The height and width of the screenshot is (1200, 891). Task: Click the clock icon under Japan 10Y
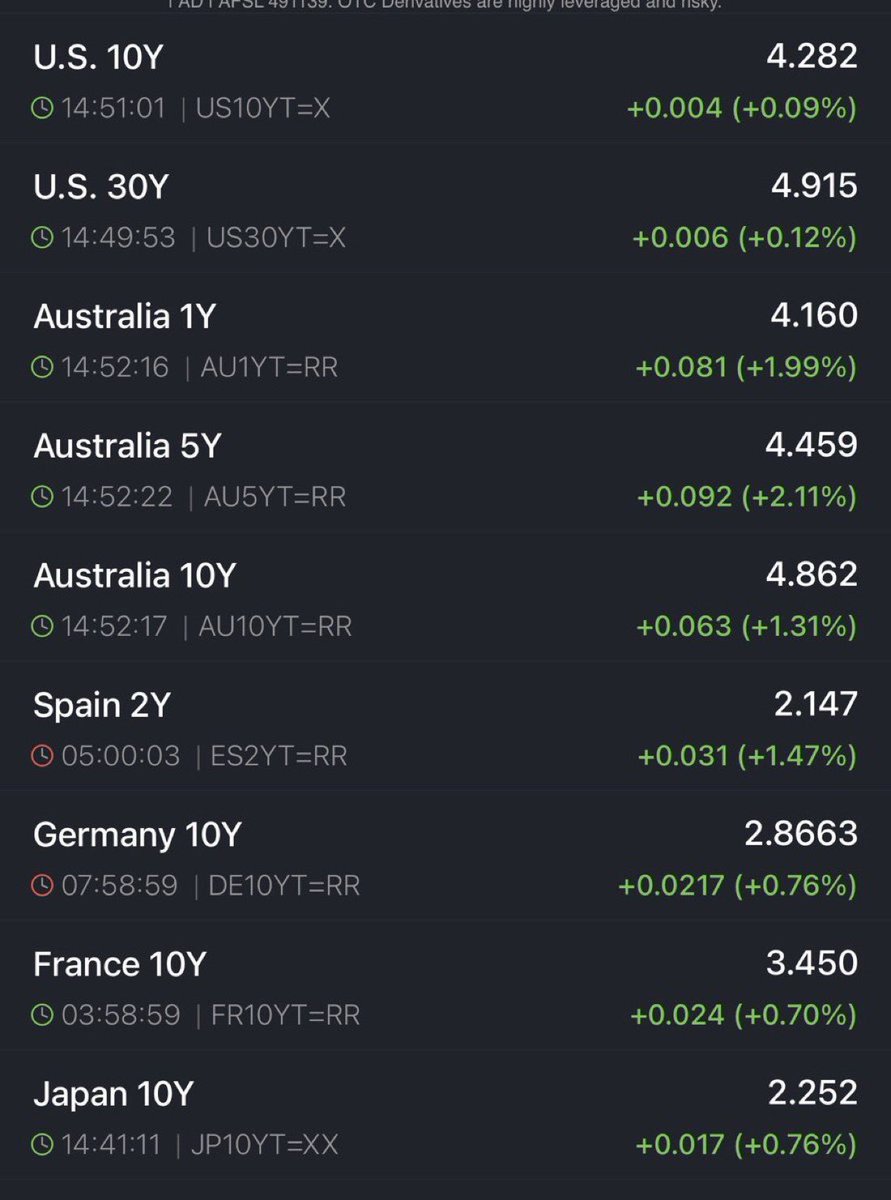(x=43, y=1145)
